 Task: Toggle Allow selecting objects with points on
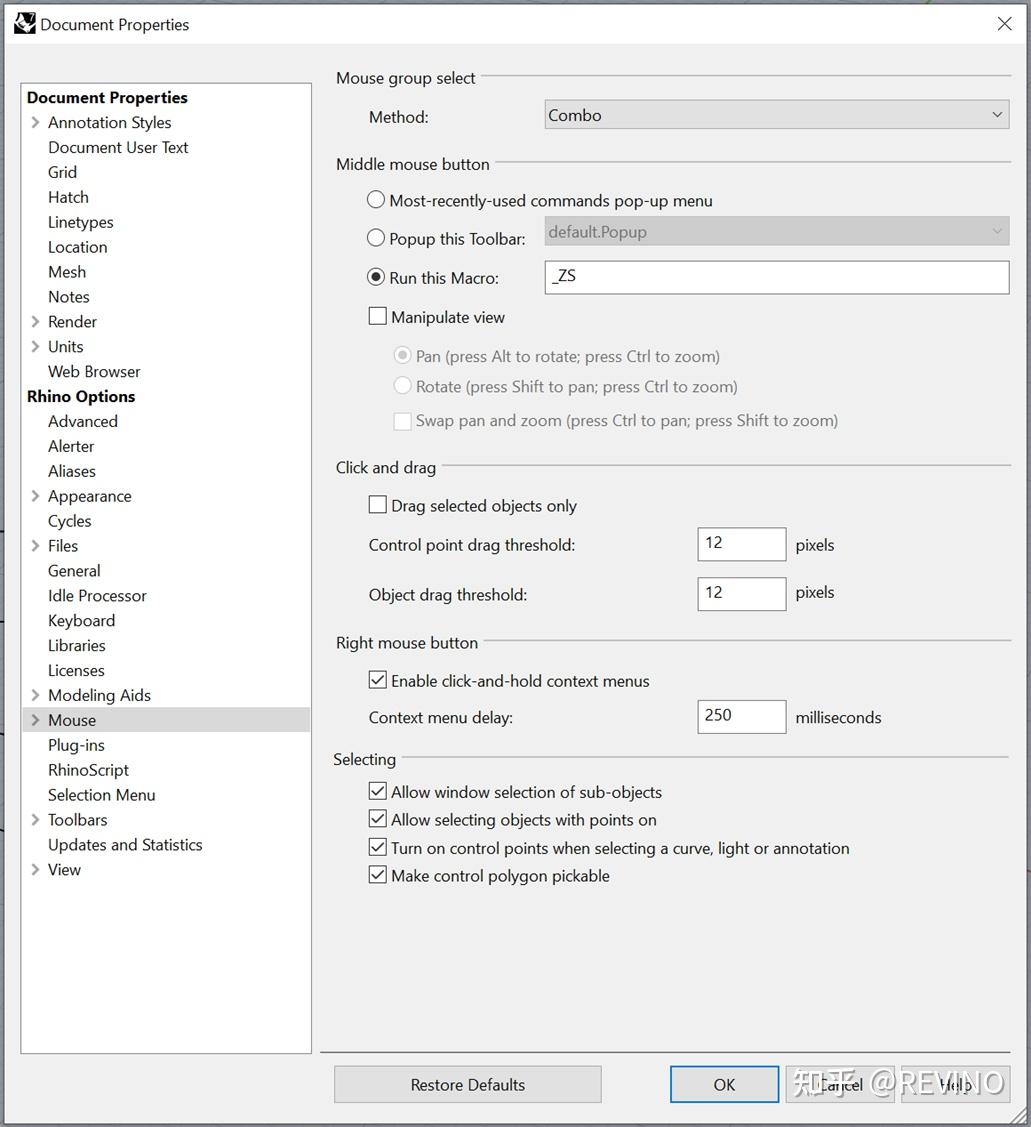[x=377, y=819]
